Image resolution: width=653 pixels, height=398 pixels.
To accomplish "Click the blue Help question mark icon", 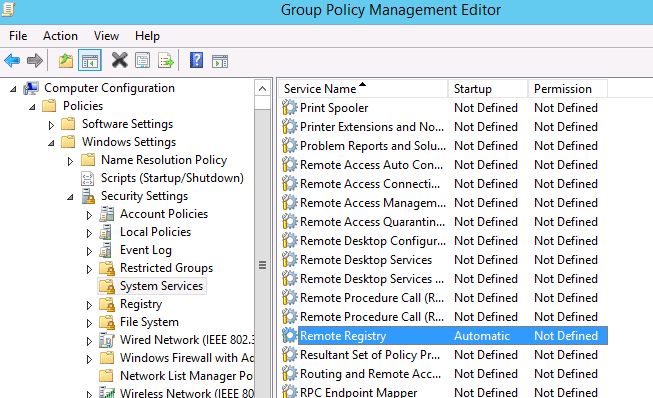I will [196, 60].
